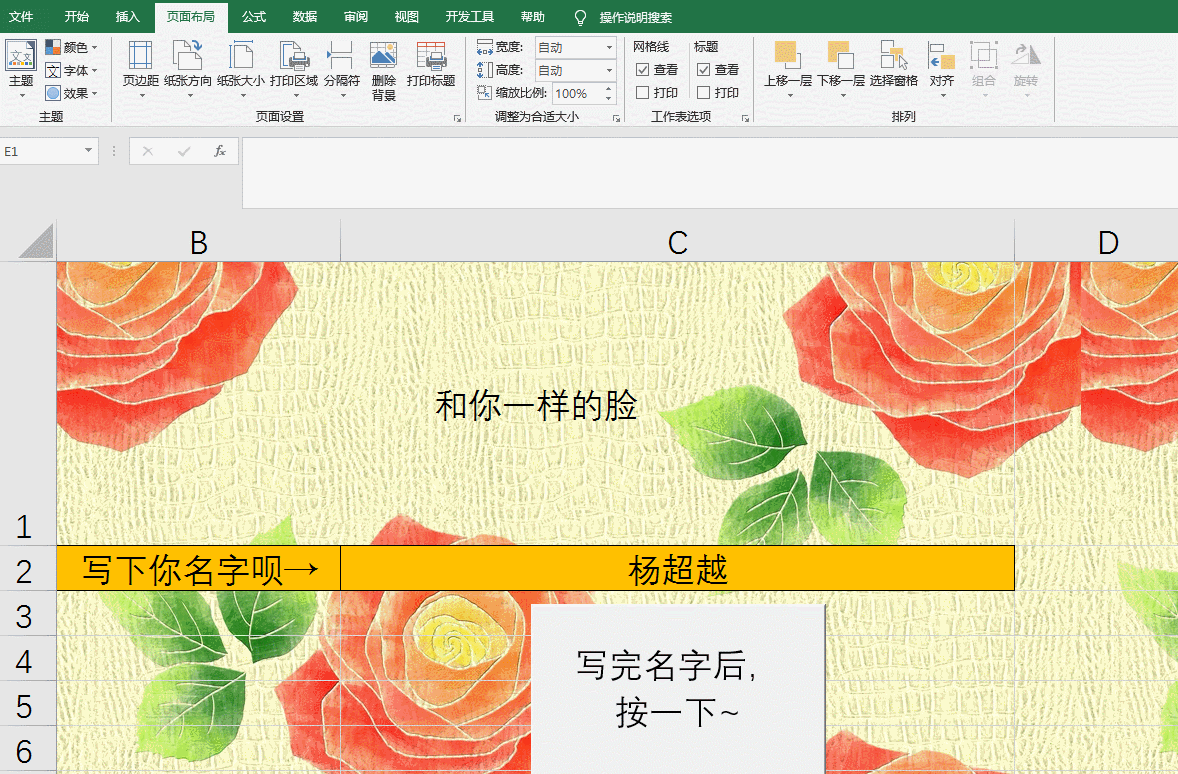Switch to the 插入 tab

(128, 17)
